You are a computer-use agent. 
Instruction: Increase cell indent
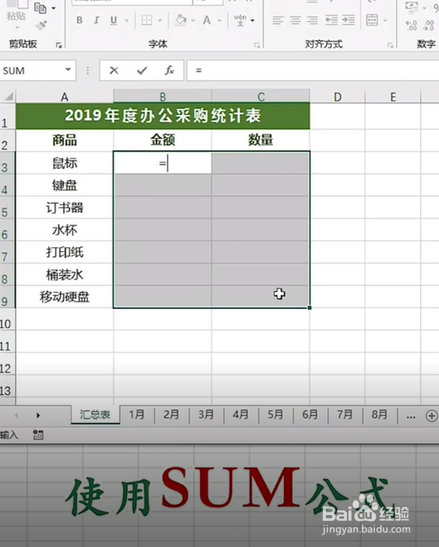pos(349,20)
